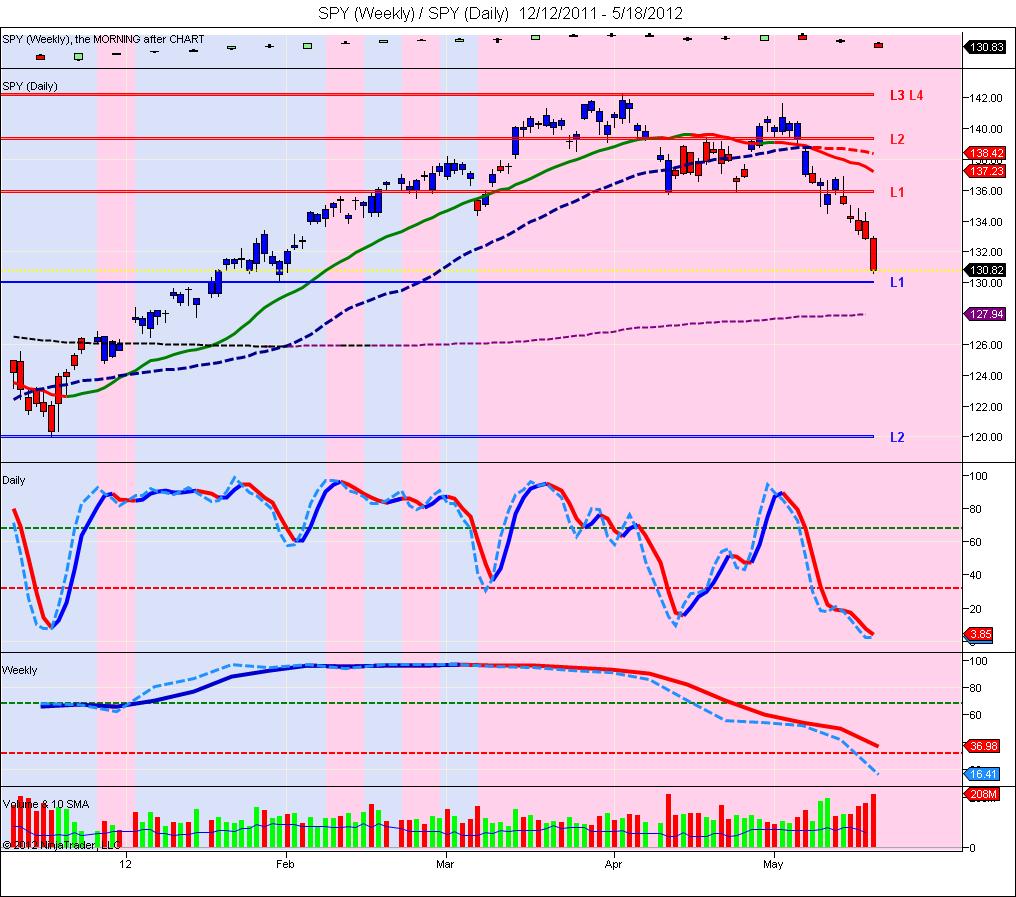Viewport: 1016px width, 897px height.
Task: Select the red 138.42 price marker
Action: [x=986, y=154]
